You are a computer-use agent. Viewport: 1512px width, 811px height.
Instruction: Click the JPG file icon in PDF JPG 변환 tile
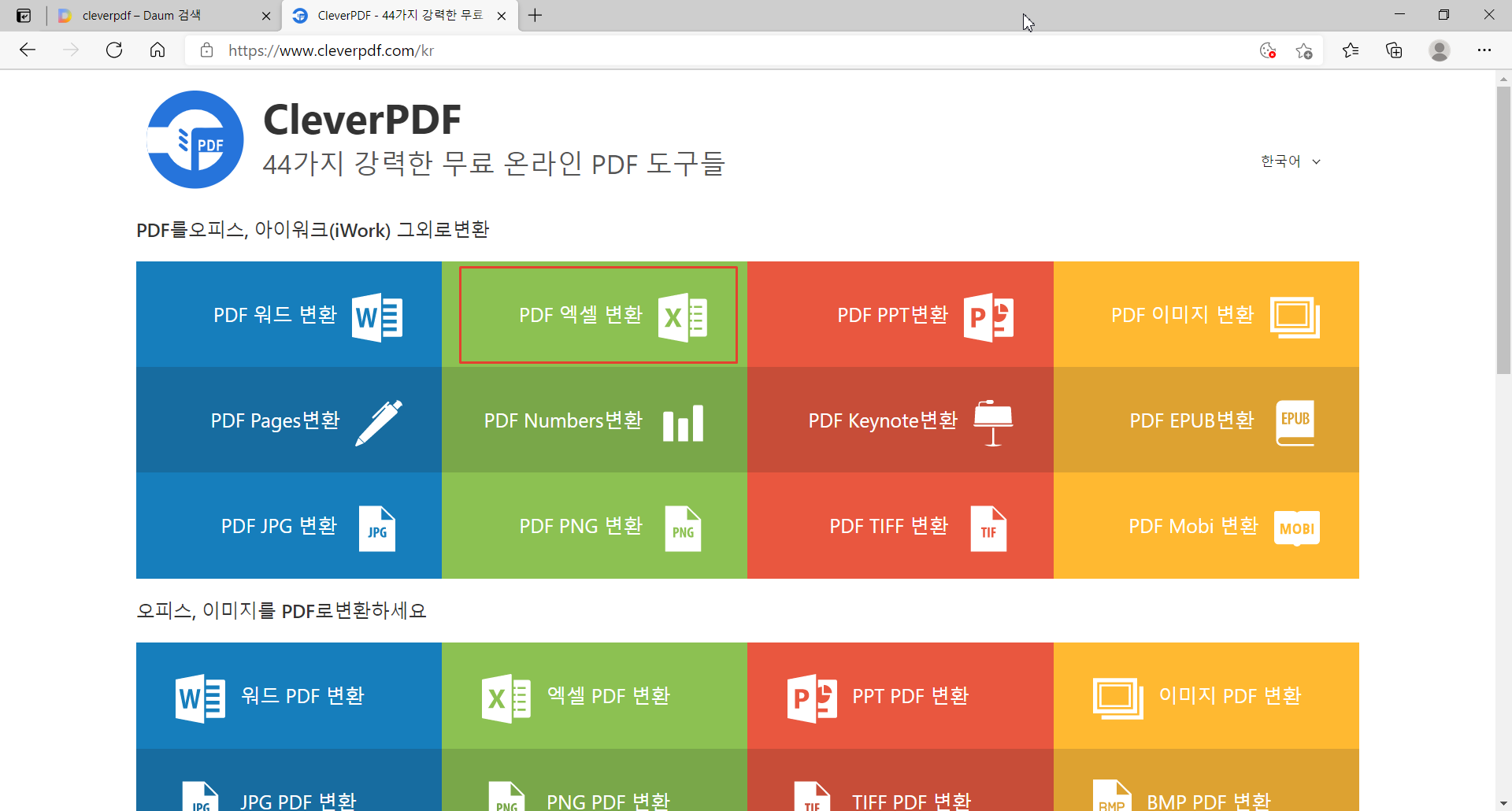tap(377, 528)
